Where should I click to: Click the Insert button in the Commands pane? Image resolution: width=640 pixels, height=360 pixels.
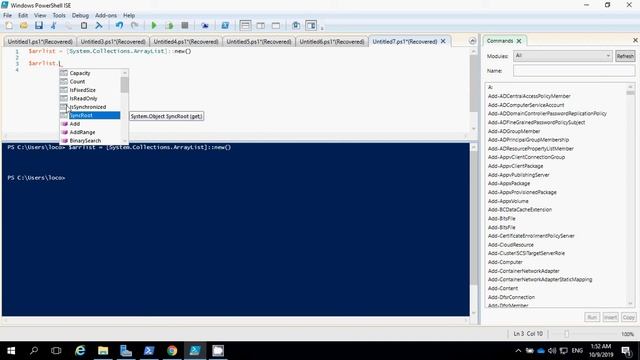pos(610,317)
